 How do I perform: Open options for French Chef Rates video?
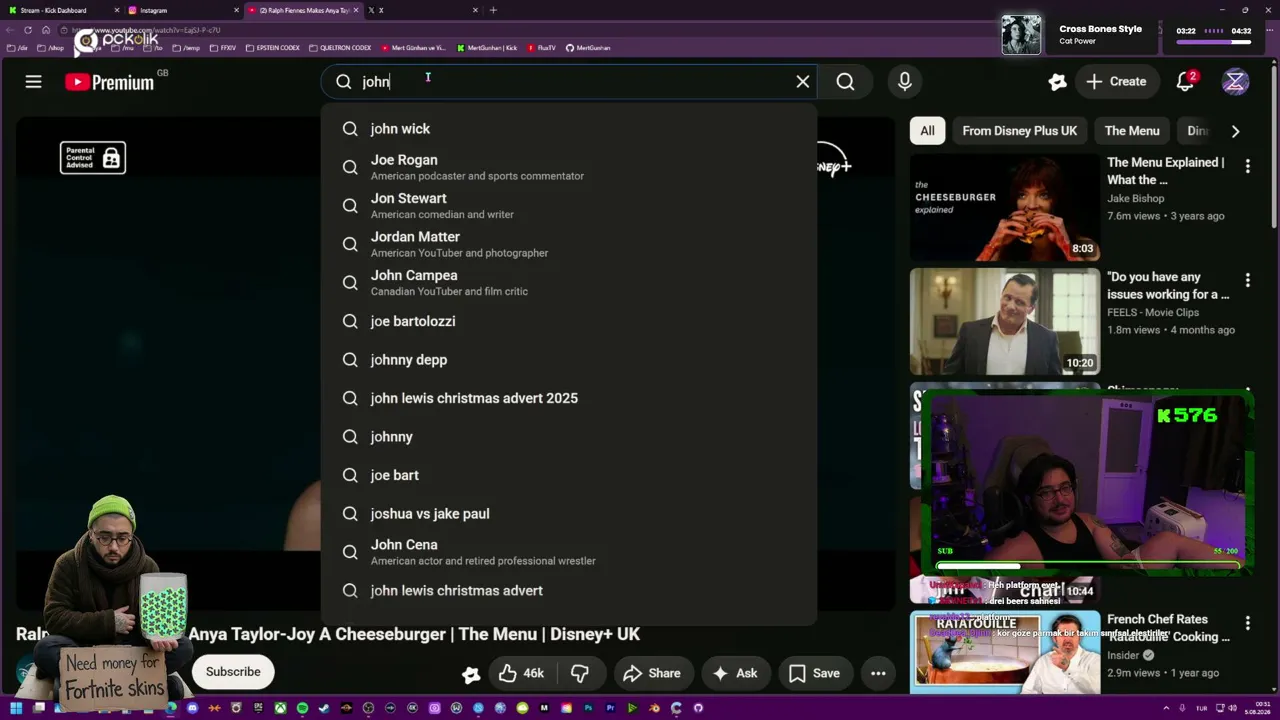point(1247,623)
